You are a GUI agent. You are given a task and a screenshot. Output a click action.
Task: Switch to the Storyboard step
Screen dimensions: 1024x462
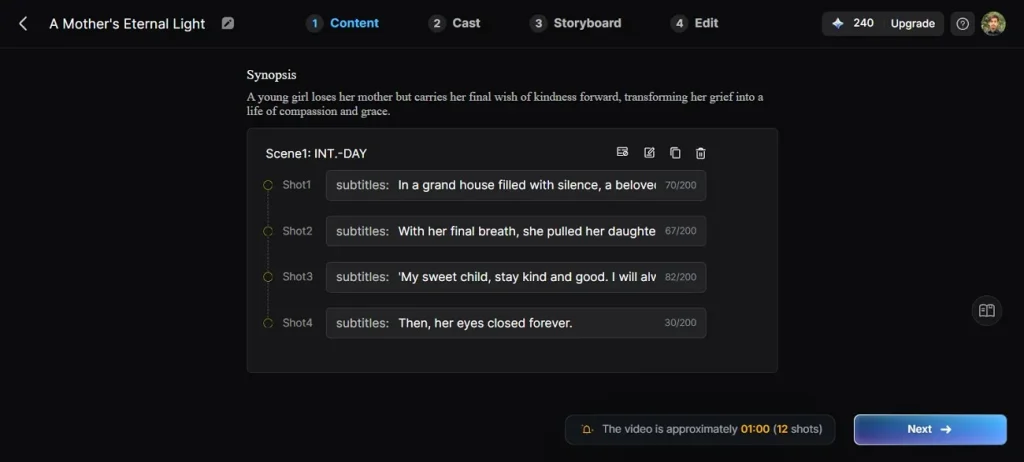[575, 24]
